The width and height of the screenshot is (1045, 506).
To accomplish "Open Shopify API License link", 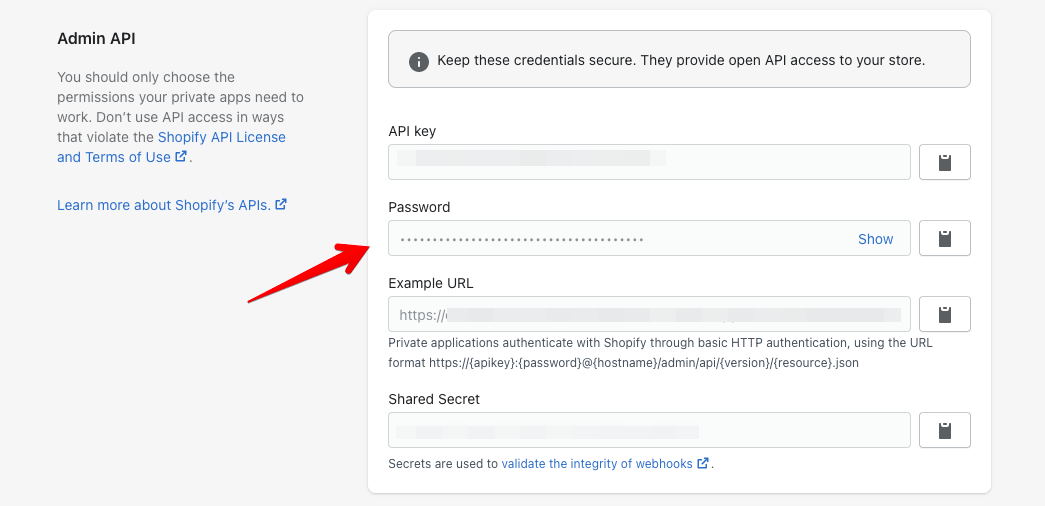I will tap(221, 137).
